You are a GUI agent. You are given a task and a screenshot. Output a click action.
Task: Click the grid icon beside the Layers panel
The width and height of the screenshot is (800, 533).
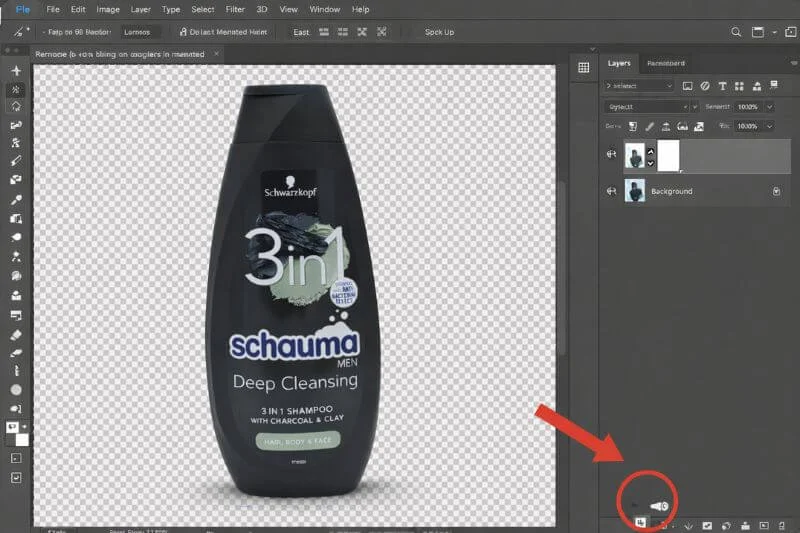(584, 67)
